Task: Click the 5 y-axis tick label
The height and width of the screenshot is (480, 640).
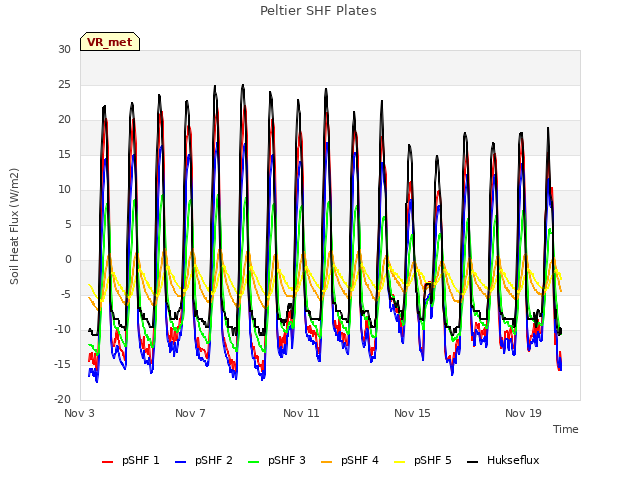Action: tap(68, 224)
